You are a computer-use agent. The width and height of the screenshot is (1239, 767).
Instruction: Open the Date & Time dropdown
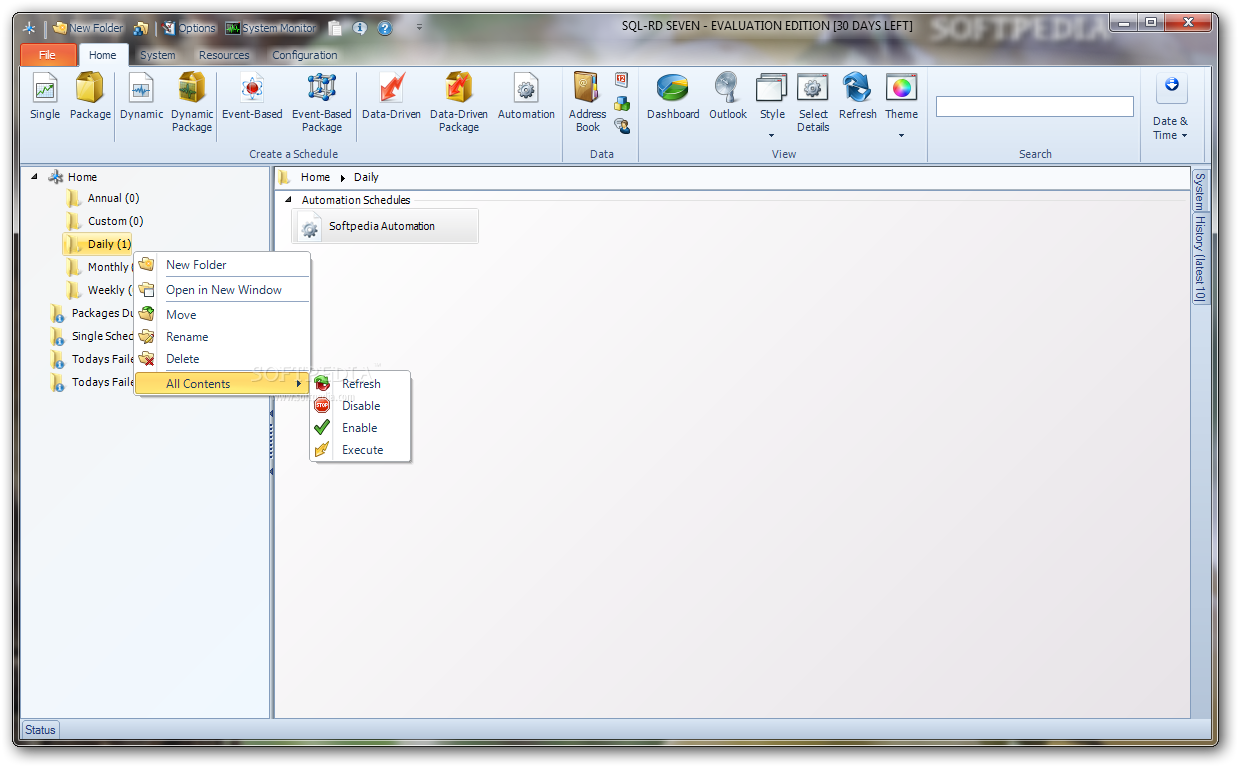click(x=1171, y=107)
